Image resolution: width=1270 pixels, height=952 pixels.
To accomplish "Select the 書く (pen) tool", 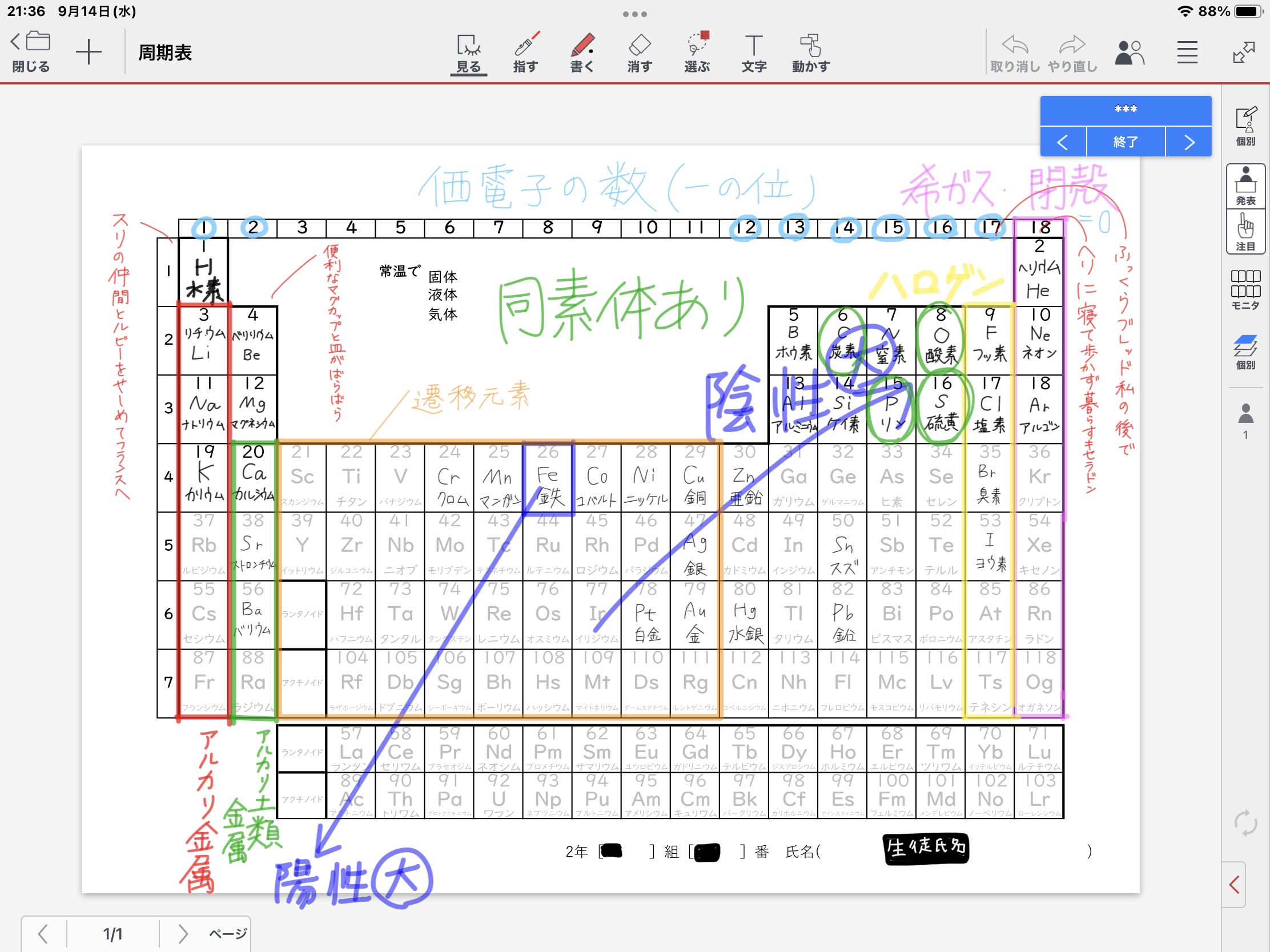I will click(581, 53).
